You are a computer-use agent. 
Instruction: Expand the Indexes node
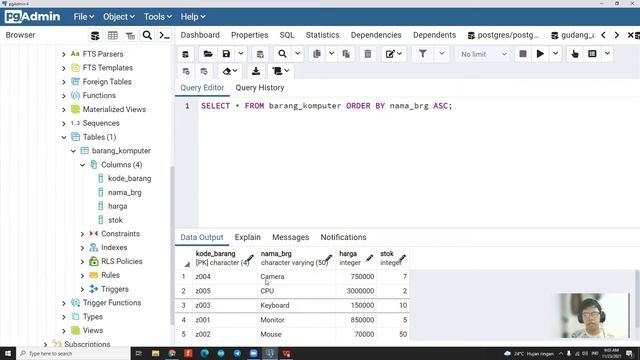tap(82, 248)
